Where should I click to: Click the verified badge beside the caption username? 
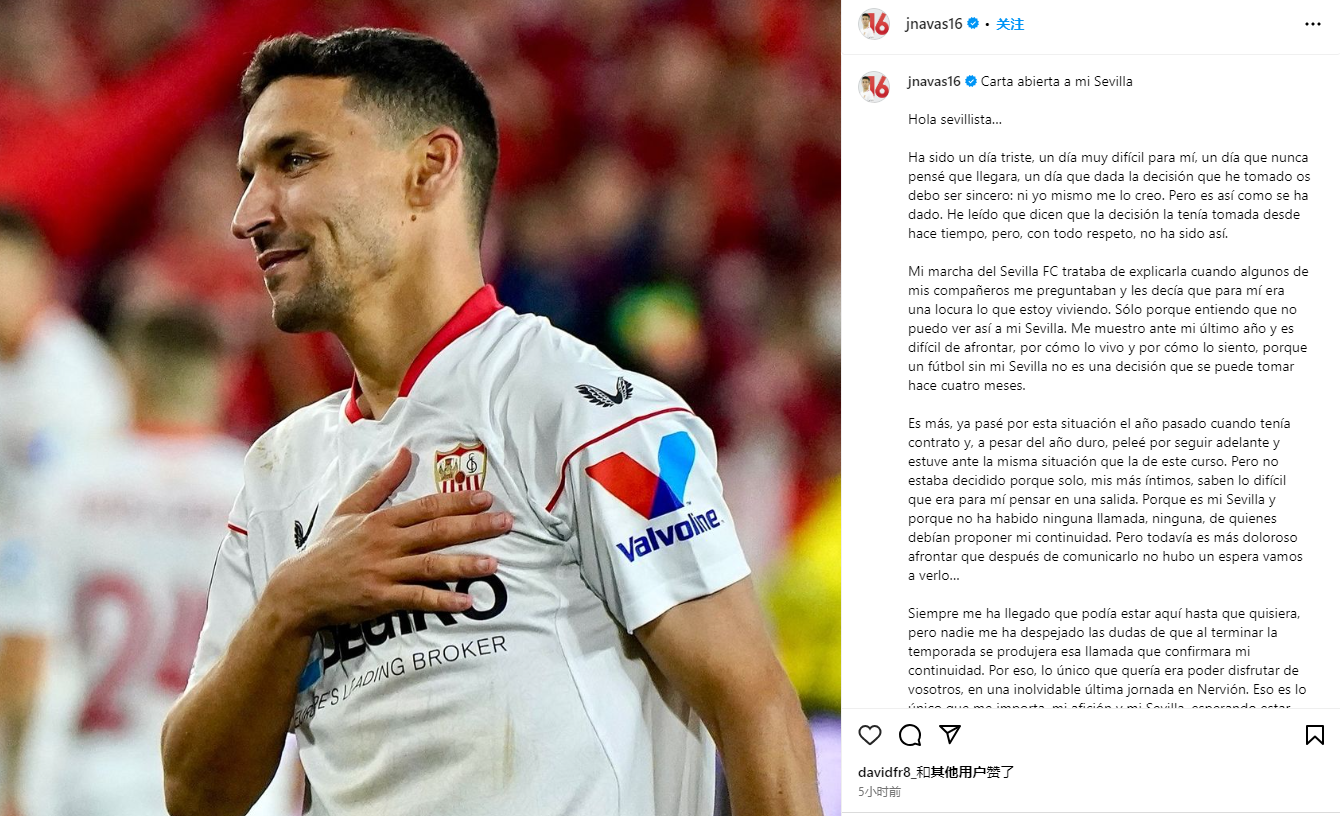(x=970, y=81)
